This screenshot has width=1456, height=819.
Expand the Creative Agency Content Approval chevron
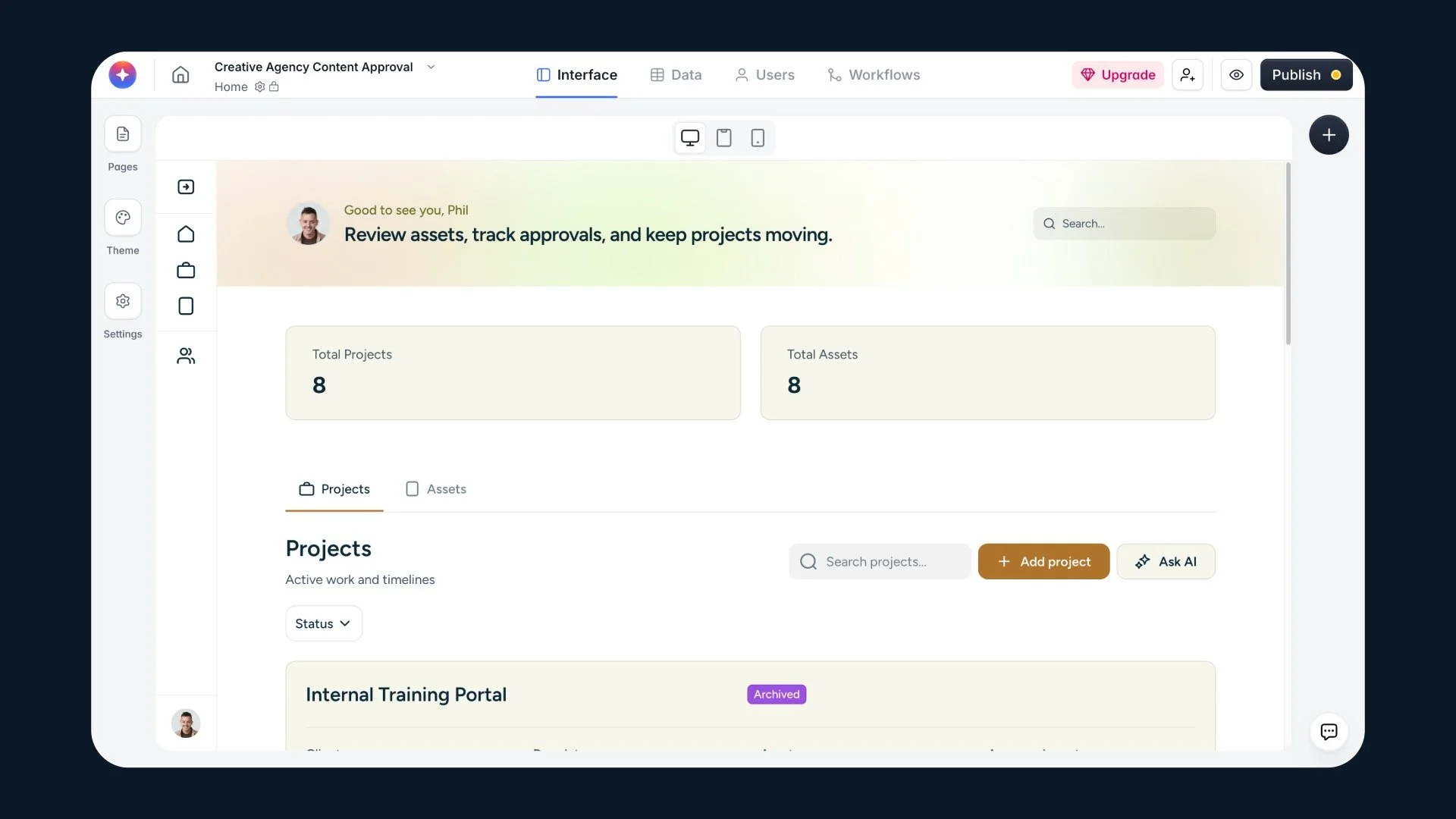431,67
